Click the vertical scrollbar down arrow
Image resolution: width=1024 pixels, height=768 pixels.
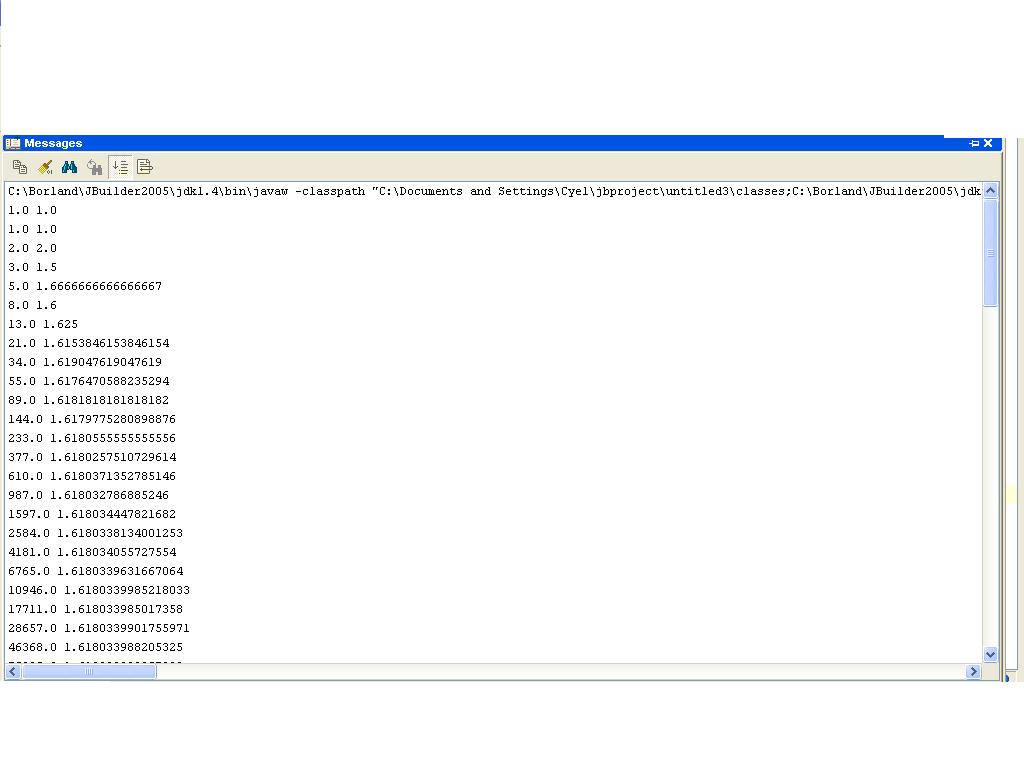coord(990,654)
